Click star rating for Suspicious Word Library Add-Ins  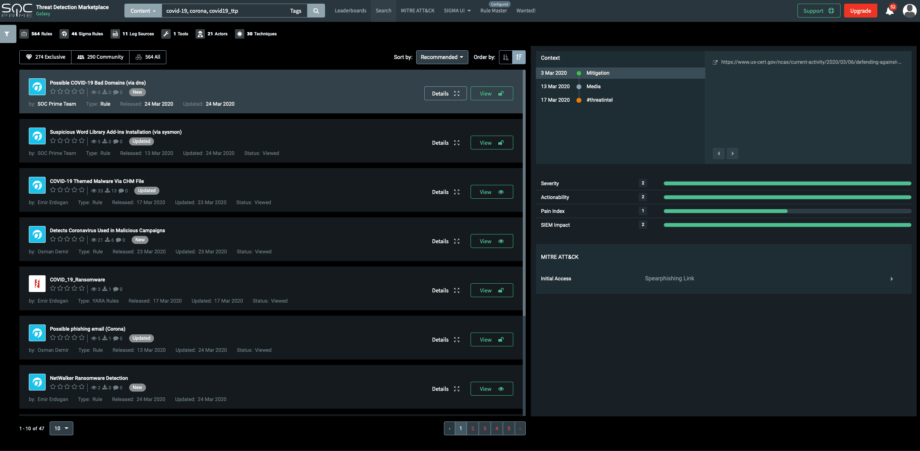(67, 141)
